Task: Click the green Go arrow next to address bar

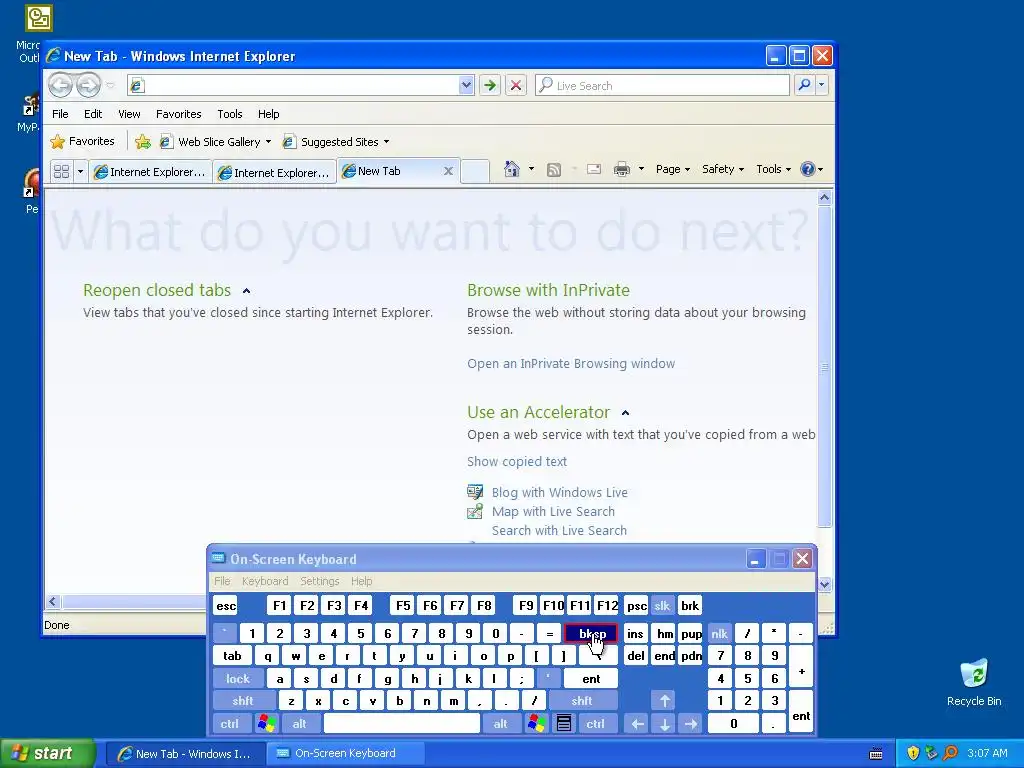Action: coord(490,85)
